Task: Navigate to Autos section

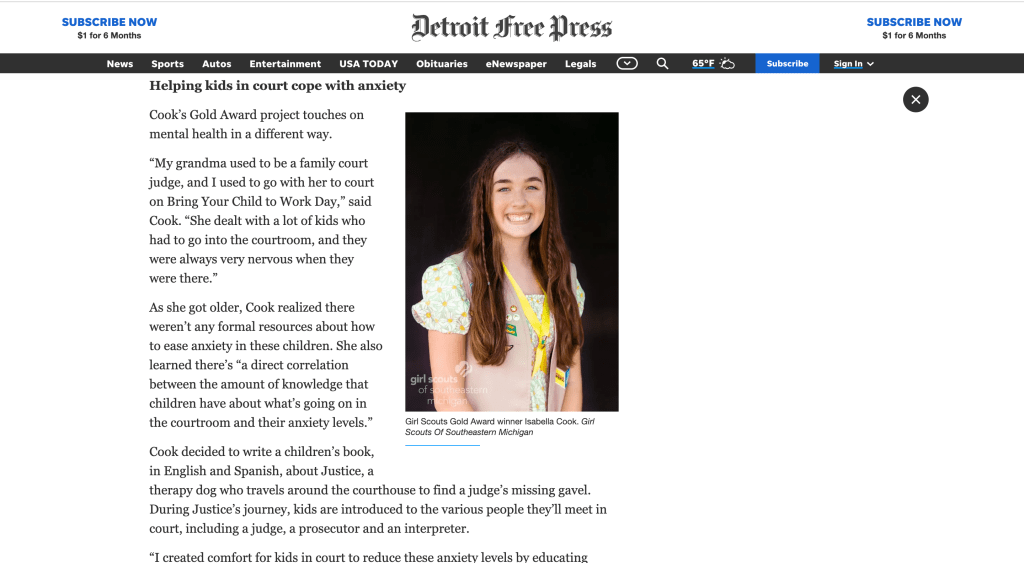Action: point(216,63)
